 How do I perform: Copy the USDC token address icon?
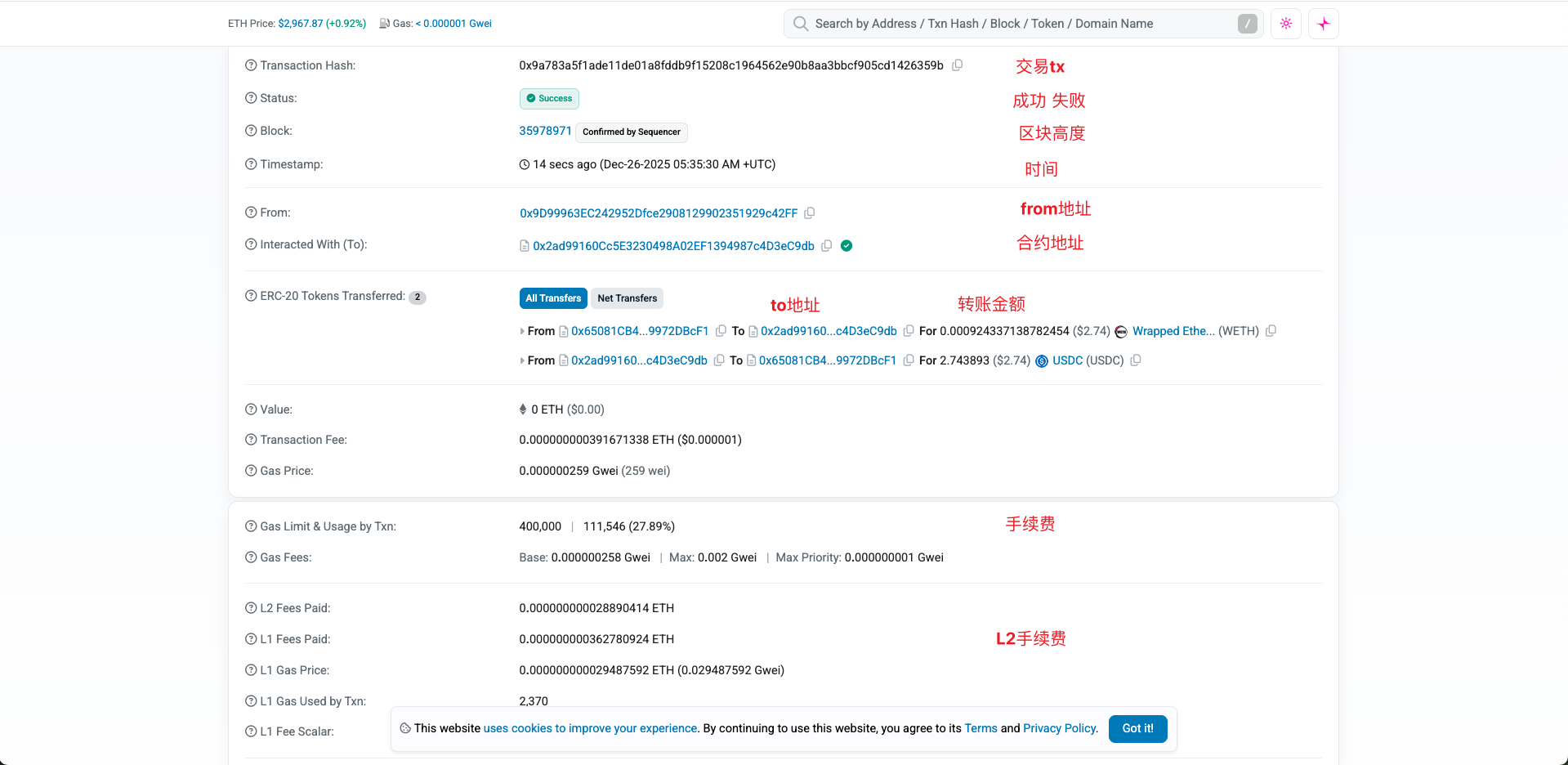[1135, 360]
